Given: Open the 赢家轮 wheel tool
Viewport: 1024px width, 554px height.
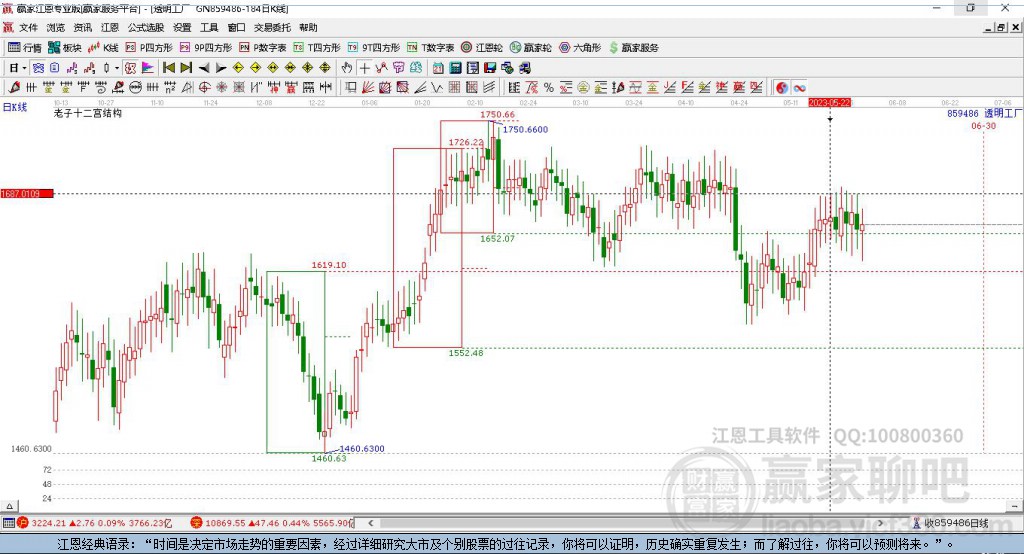Looking at the screenshot, I should point(531,48).
